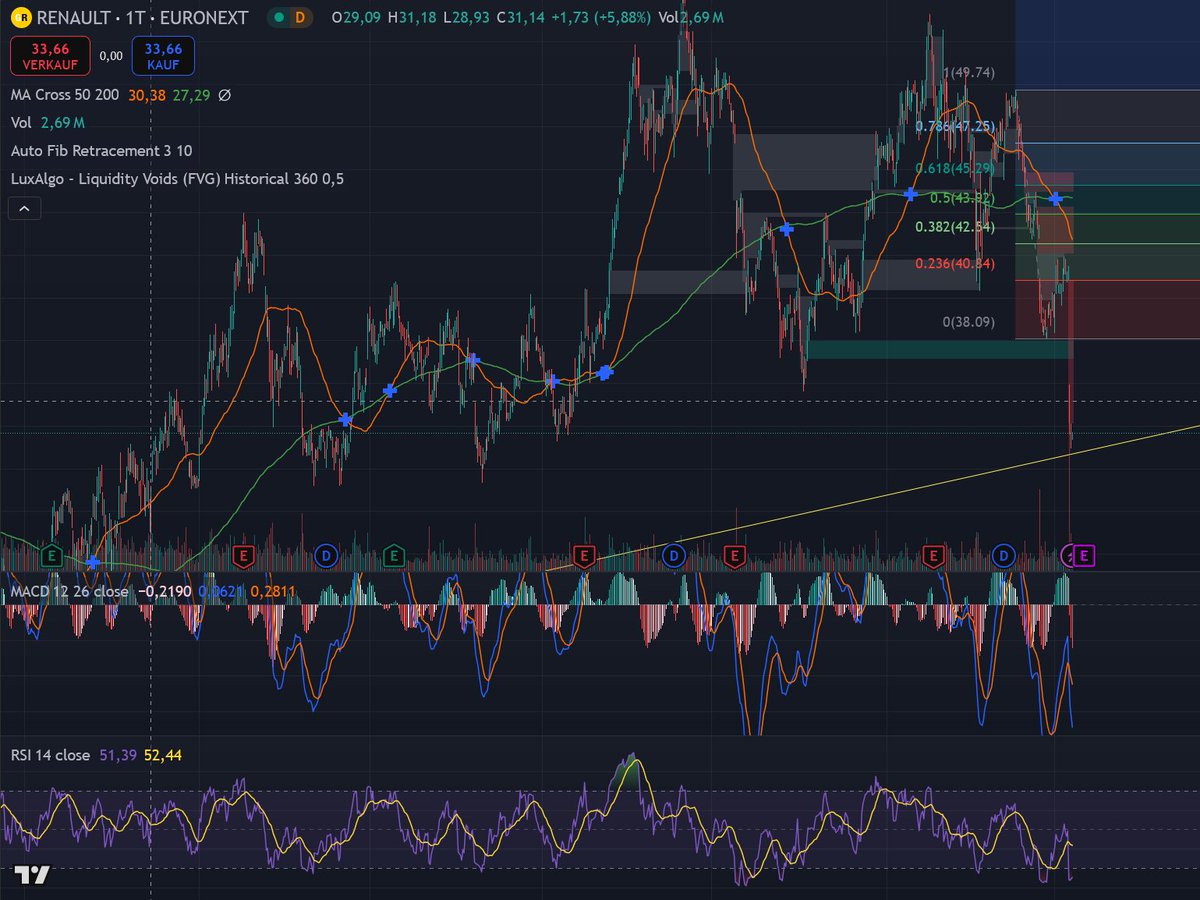Click the orange MACD signal value 0,2811
The height and width of the screenshot is (900, 1200).
click(272, 591)
